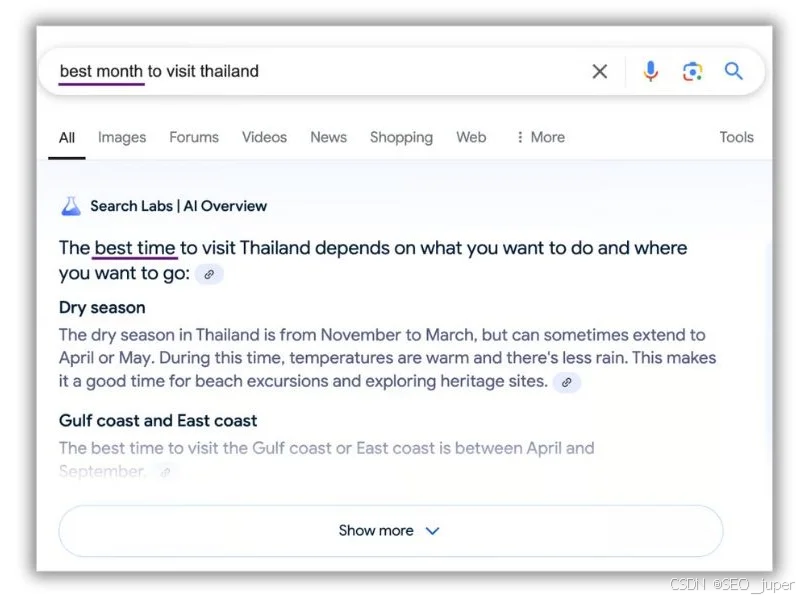Click the text 'it a good time for beach excursions'
The image size is (809, 600).
pyautogui.click(x=193, y=381)
